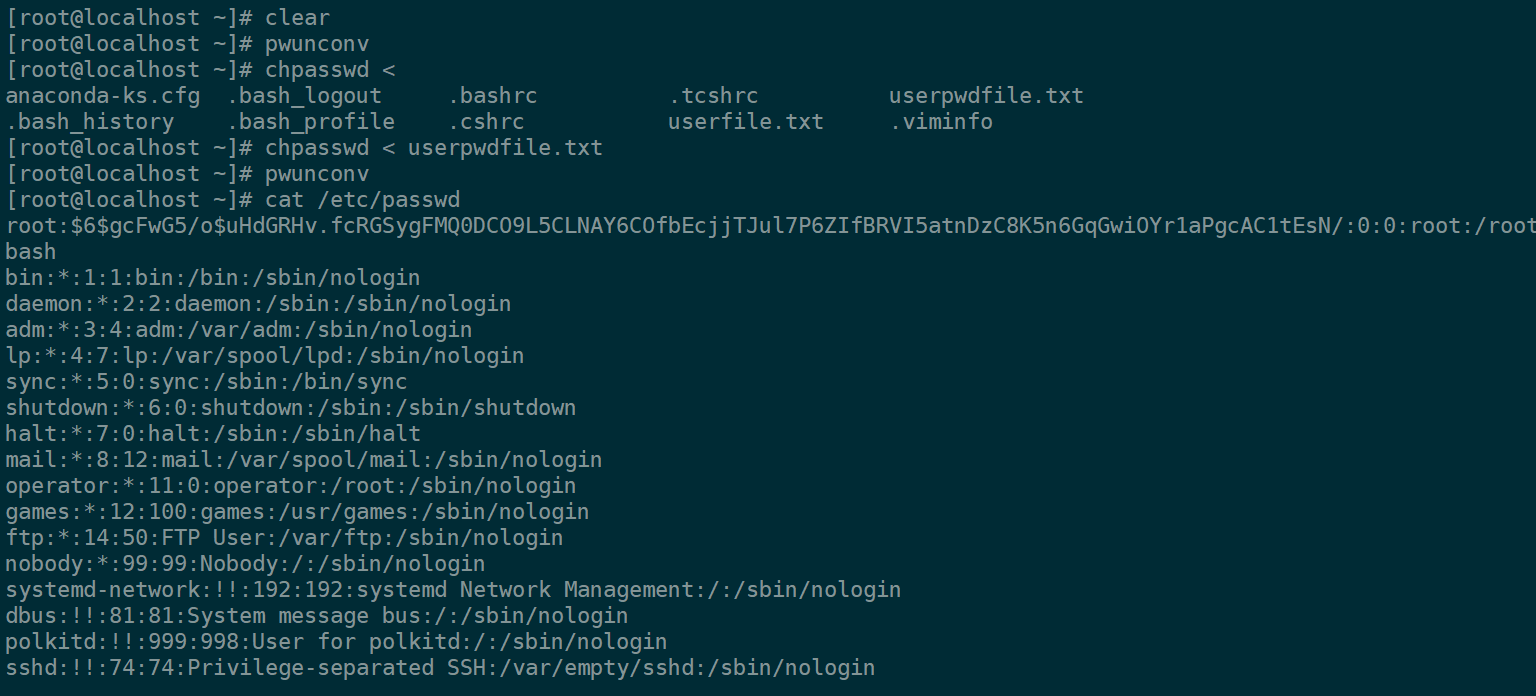1536x696 pixels.
Task: Click the 'clear' command on first line
Action: [x=297, y=18]
